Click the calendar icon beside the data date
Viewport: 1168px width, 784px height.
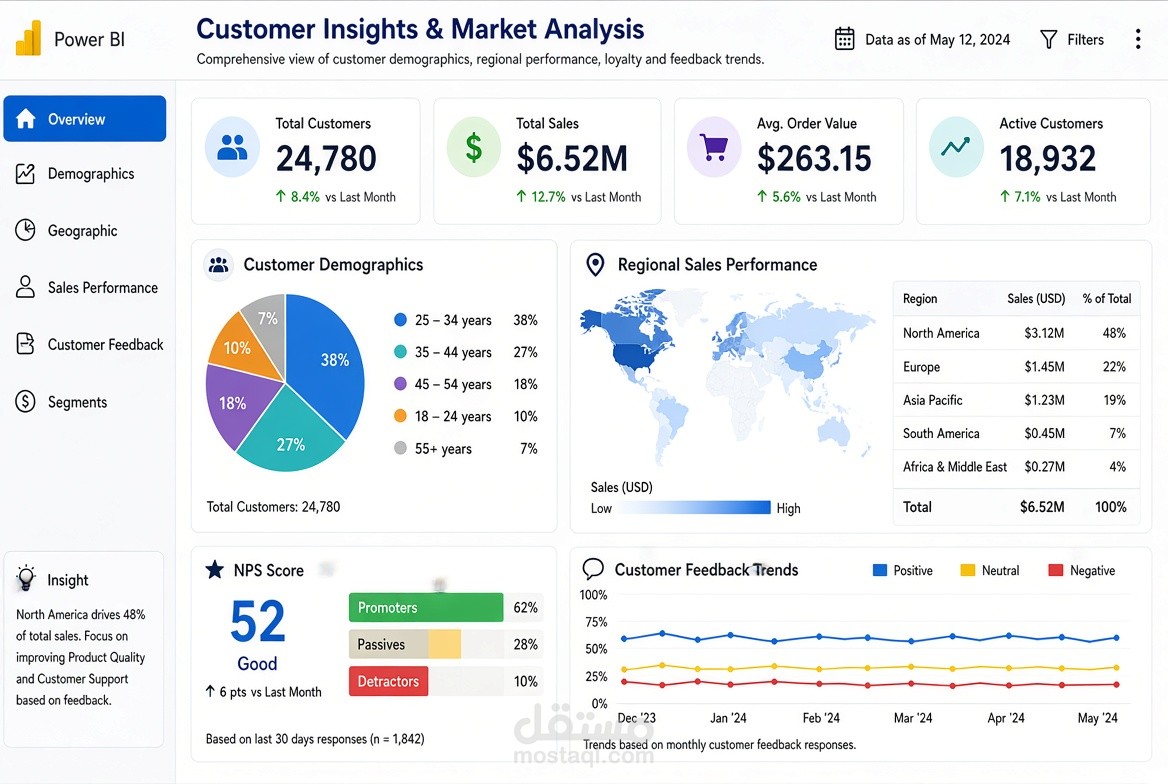844,39
